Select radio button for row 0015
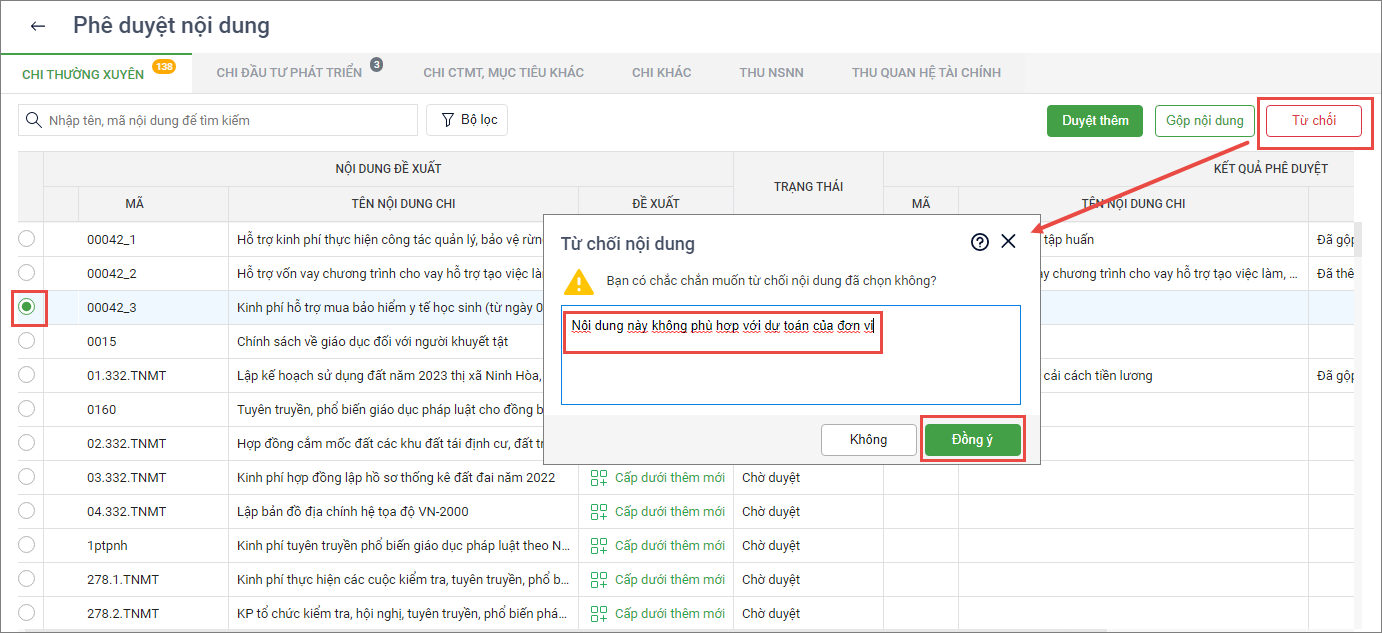The height and width of the screenshot is (633, 1382). (x=27, y=341)
